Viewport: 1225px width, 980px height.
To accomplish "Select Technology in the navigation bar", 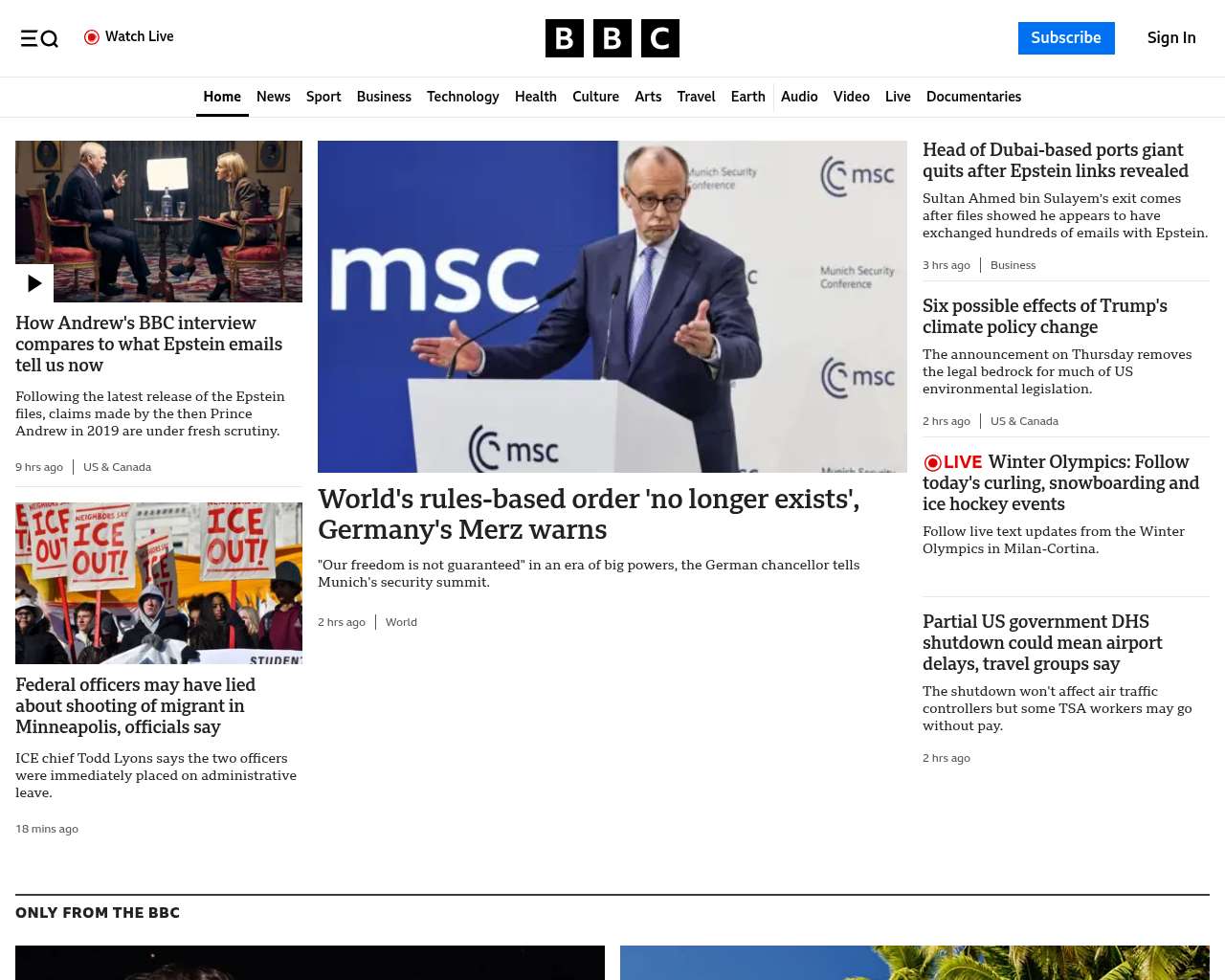I will coord(462,97).
